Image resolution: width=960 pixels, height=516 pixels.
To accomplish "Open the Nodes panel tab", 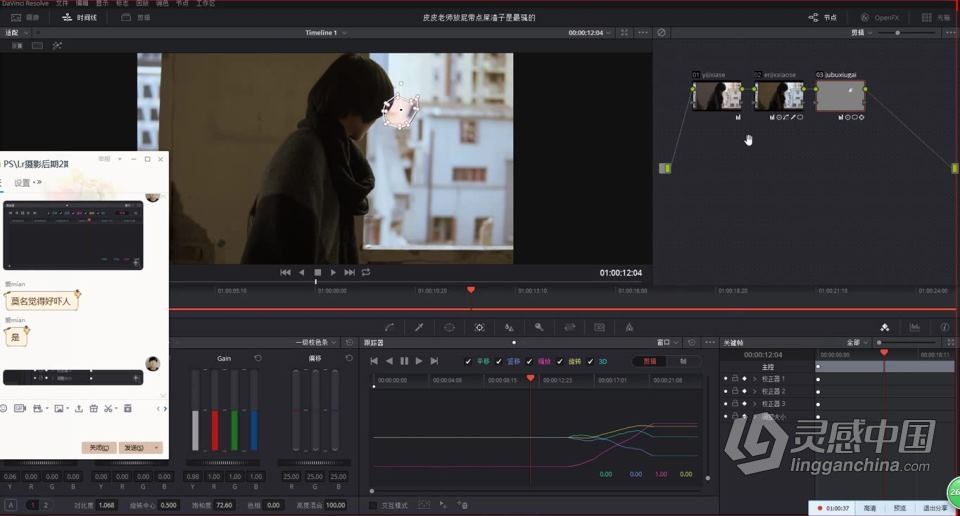I will pyautogui.click(x=823, y=17).
